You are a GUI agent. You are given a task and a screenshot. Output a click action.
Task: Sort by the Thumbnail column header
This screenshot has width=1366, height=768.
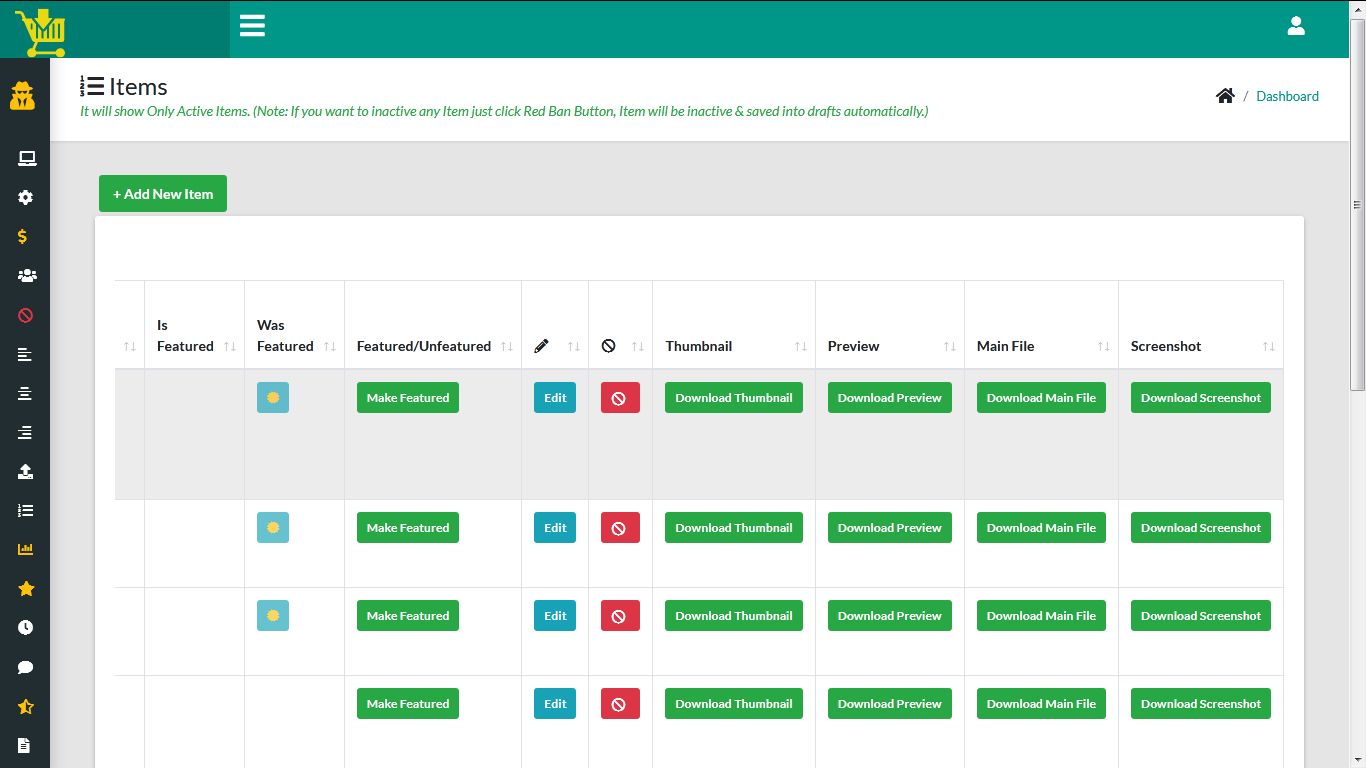(734, 346)
